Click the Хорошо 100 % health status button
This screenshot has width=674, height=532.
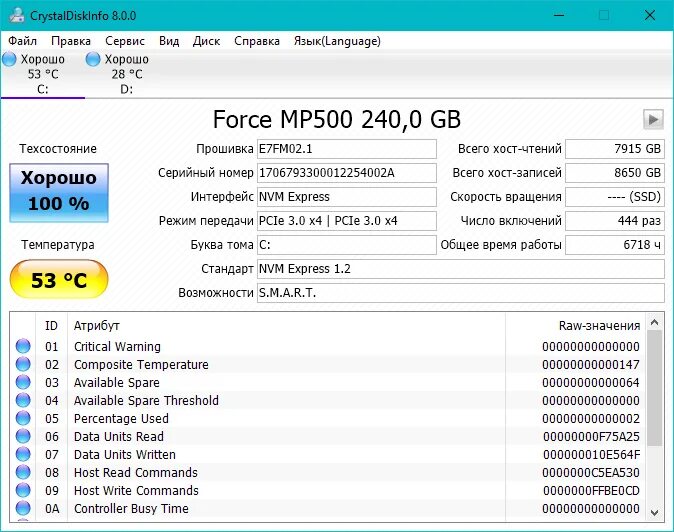59,193
